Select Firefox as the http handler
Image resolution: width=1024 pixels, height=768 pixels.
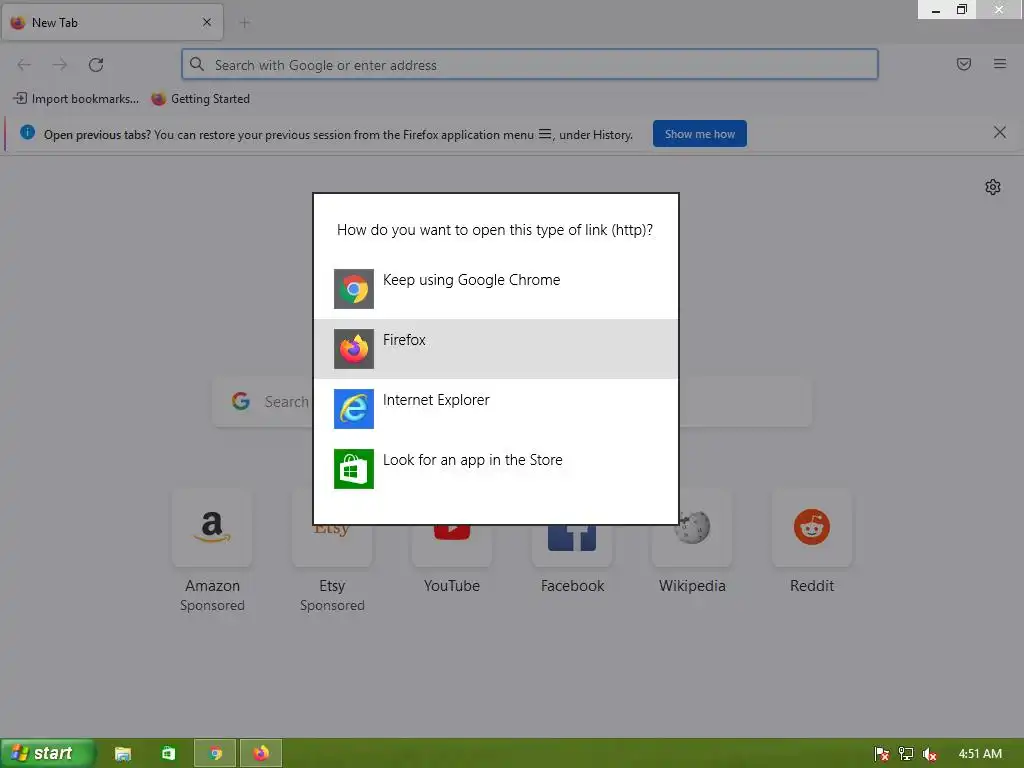coord(496,349)
